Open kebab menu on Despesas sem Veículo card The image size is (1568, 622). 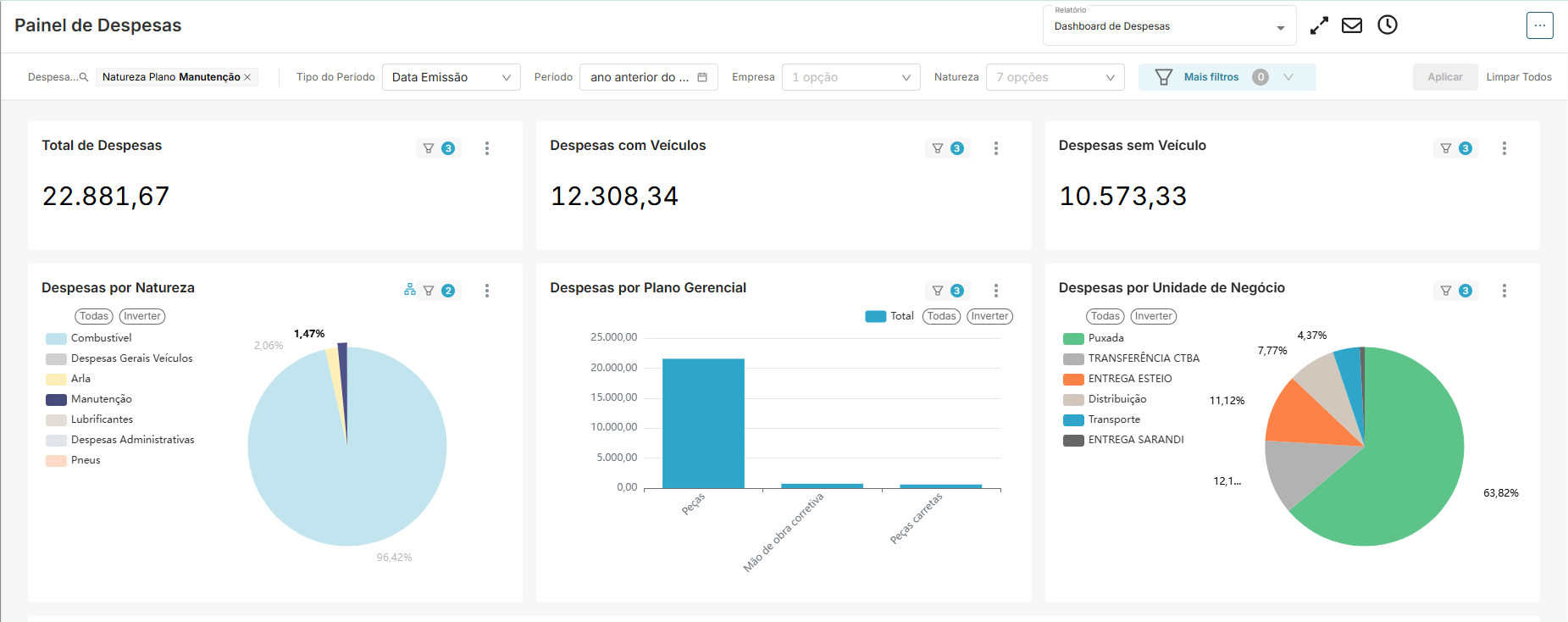click(1504, 148)
